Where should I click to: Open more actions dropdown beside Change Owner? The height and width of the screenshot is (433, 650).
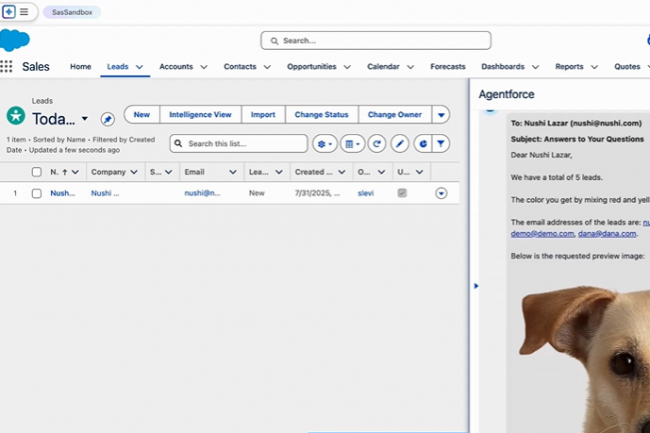click(442, 115)
